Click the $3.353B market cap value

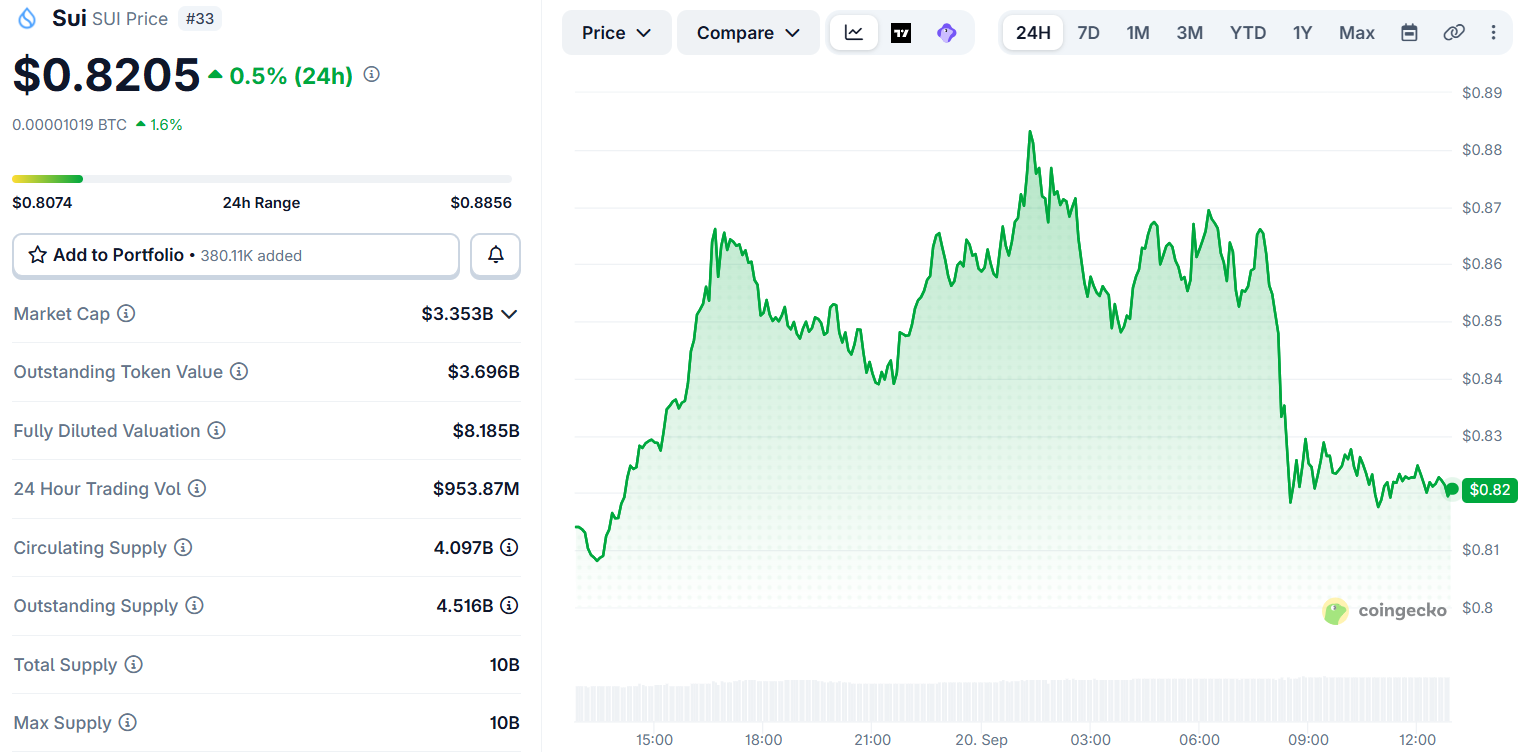(457, 313)
